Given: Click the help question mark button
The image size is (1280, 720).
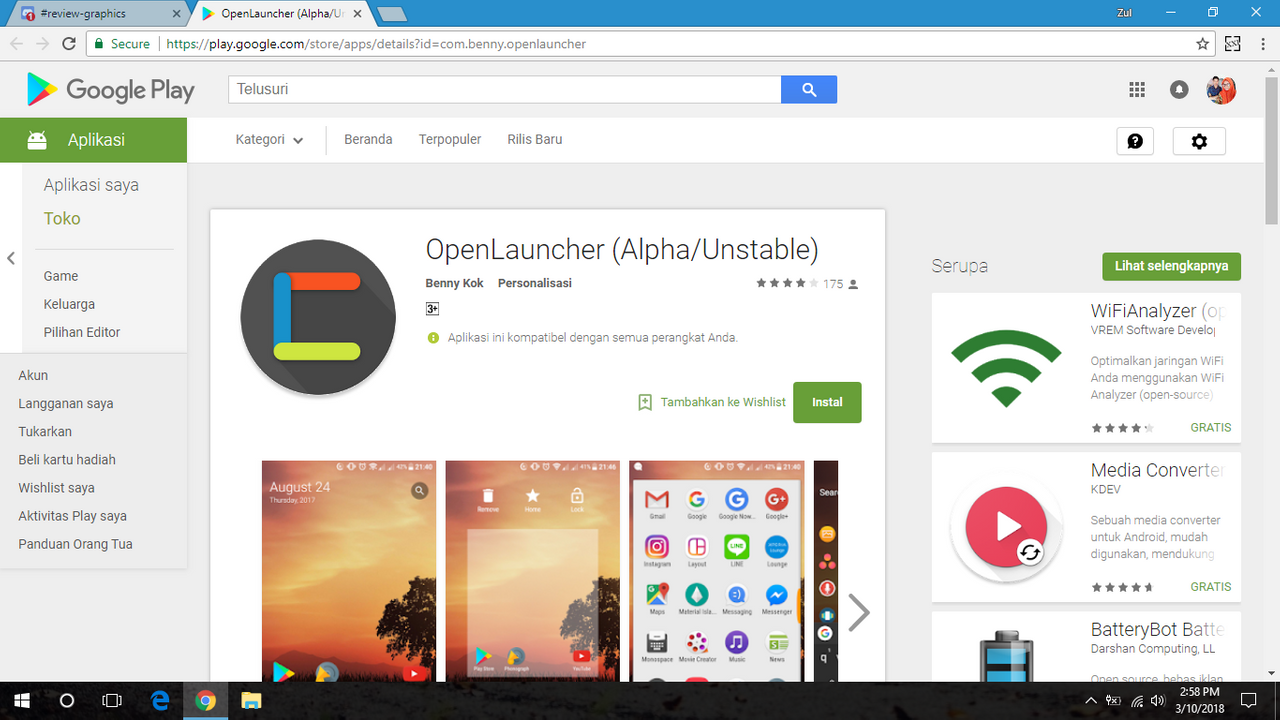Looking at the screenshot, I should (x=1135, y=141).
